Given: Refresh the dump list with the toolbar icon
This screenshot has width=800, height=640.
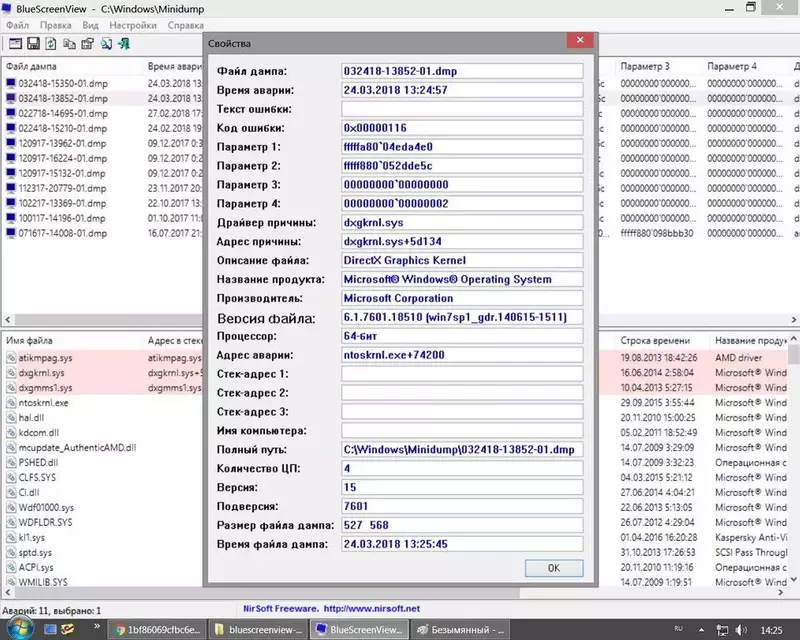Looking at the screenshot, I should 51,44.
